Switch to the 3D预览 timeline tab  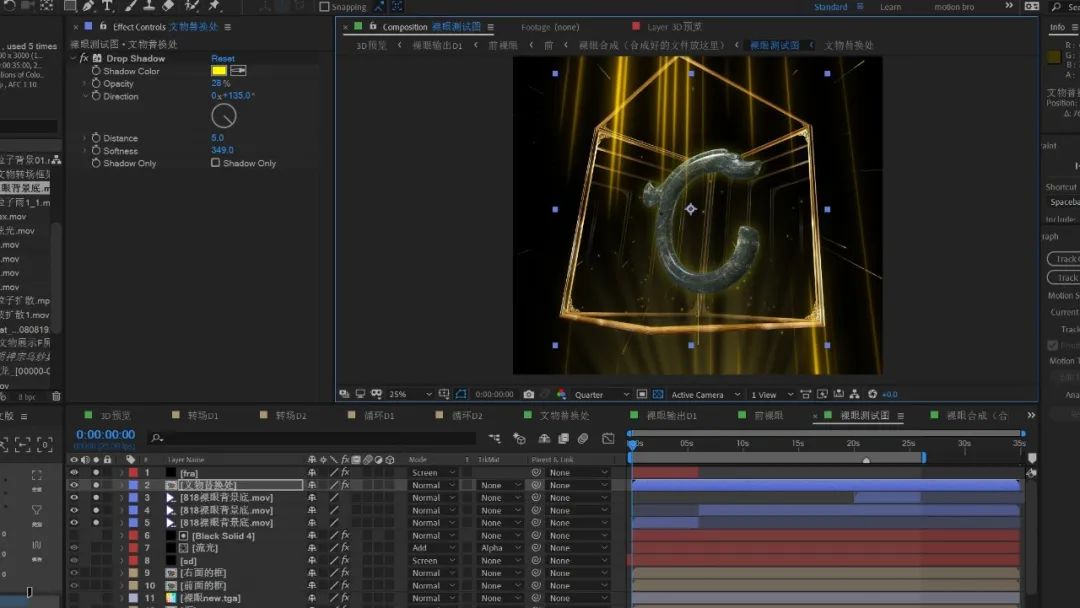coord(115,416)
